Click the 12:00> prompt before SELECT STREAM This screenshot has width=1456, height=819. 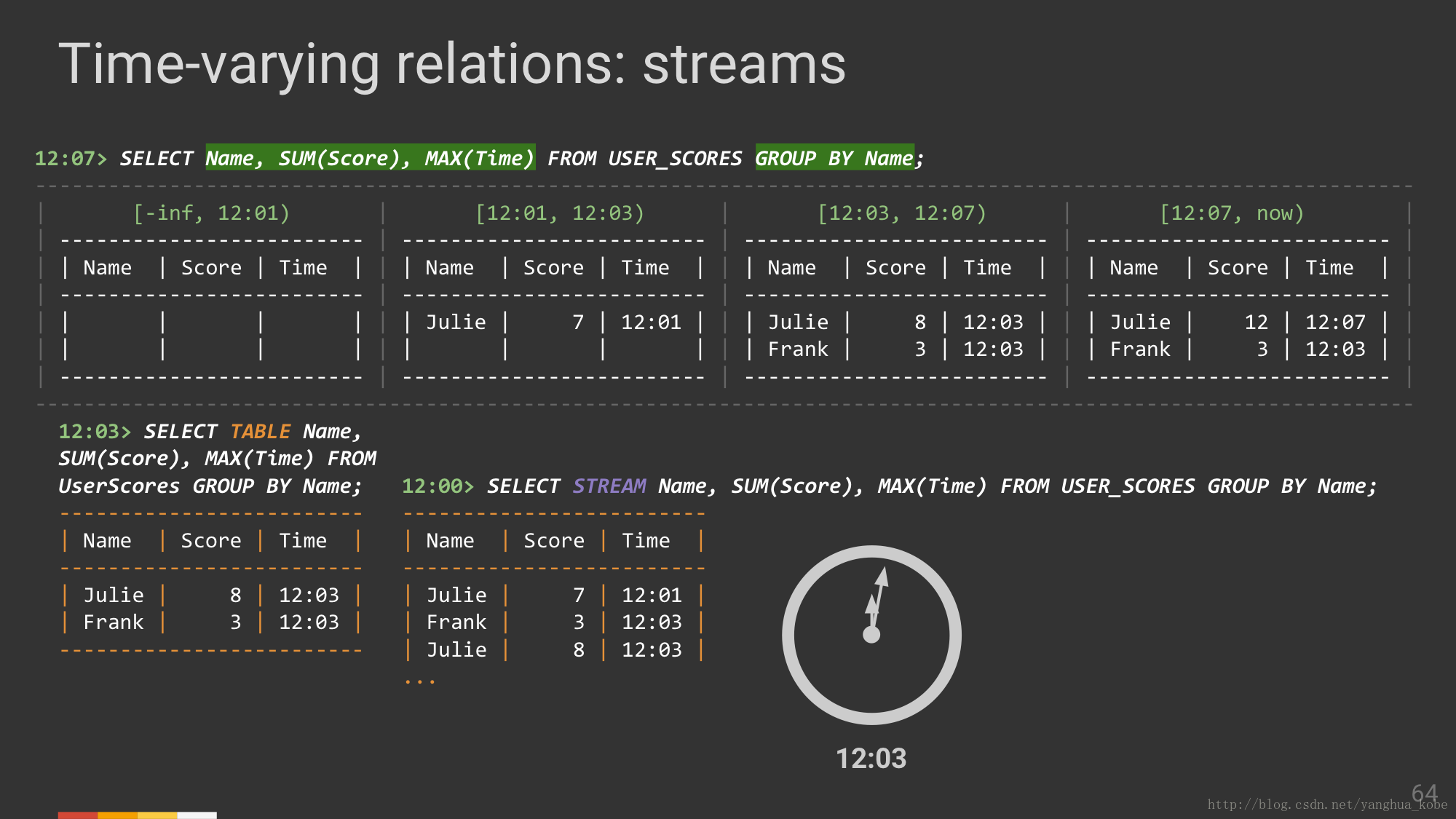tap(438, 486)
